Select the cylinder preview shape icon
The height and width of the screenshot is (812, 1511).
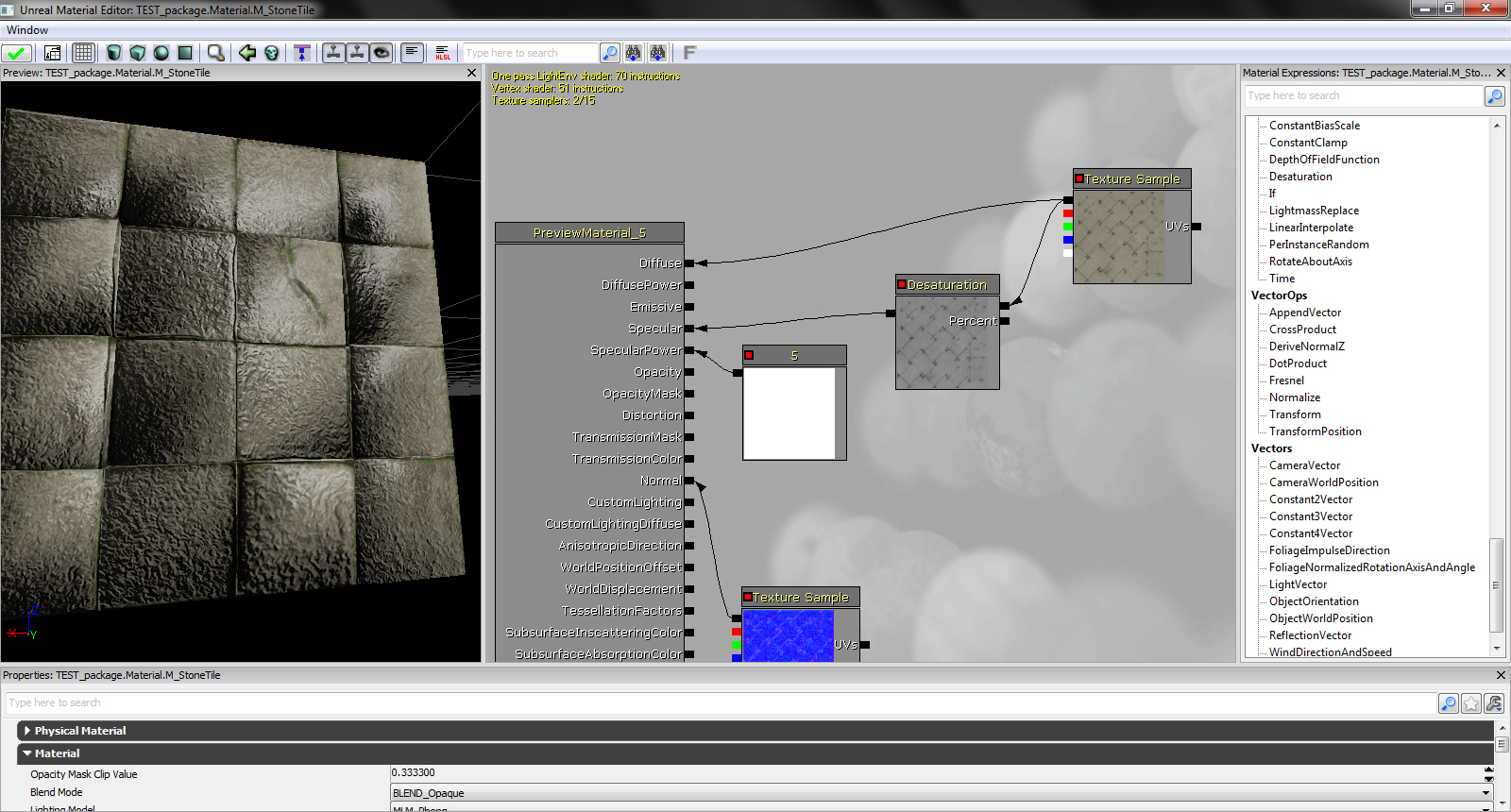click(x=114, y=53)
